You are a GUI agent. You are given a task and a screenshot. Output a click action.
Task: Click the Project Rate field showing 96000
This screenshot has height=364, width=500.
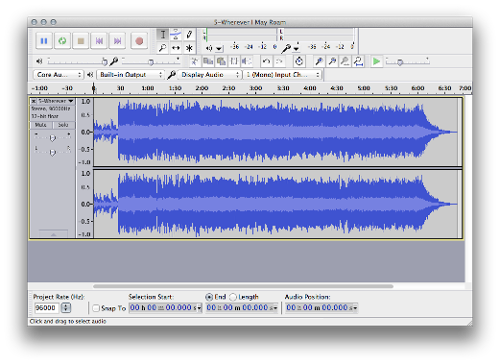pos(46,308)
